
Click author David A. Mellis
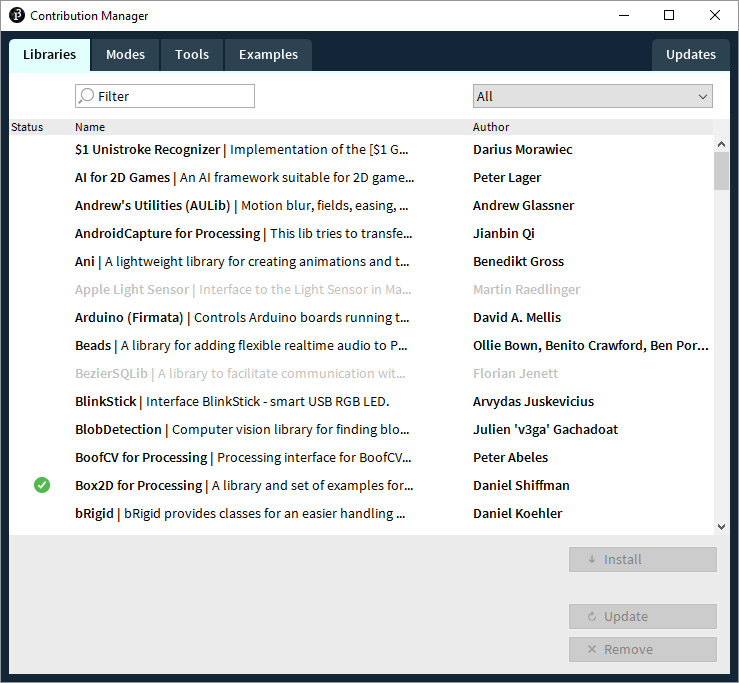pyautogui.click(x=517, y=317)
